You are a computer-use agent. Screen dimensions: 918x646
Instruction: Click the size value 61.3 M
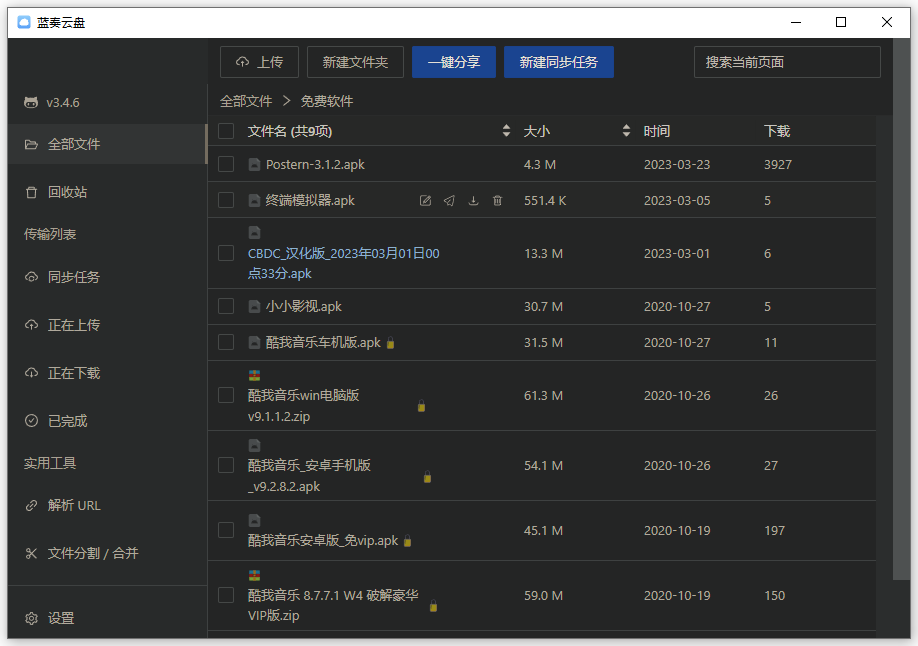point(543,396)
